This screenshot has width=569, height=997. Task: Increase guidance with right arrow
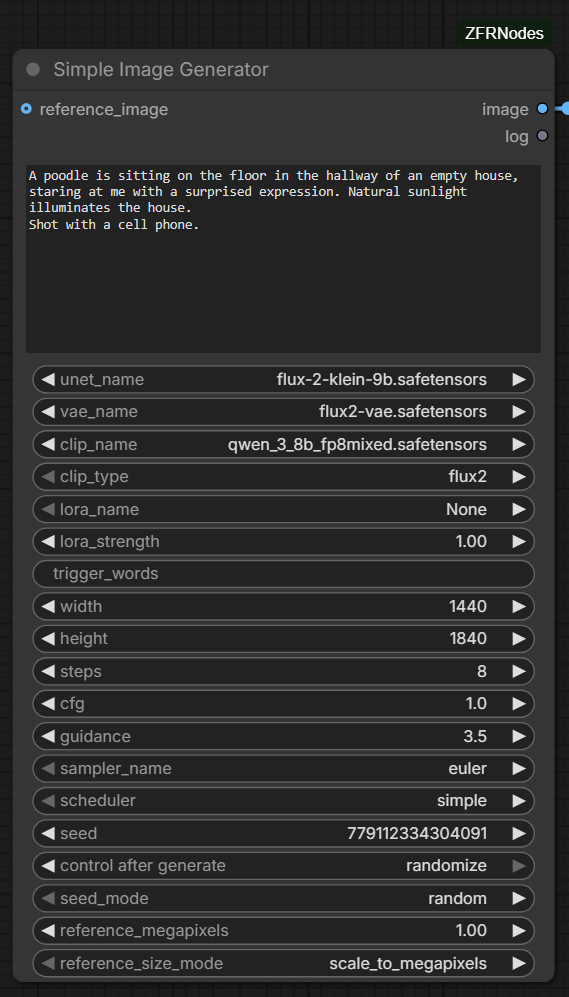519,736
